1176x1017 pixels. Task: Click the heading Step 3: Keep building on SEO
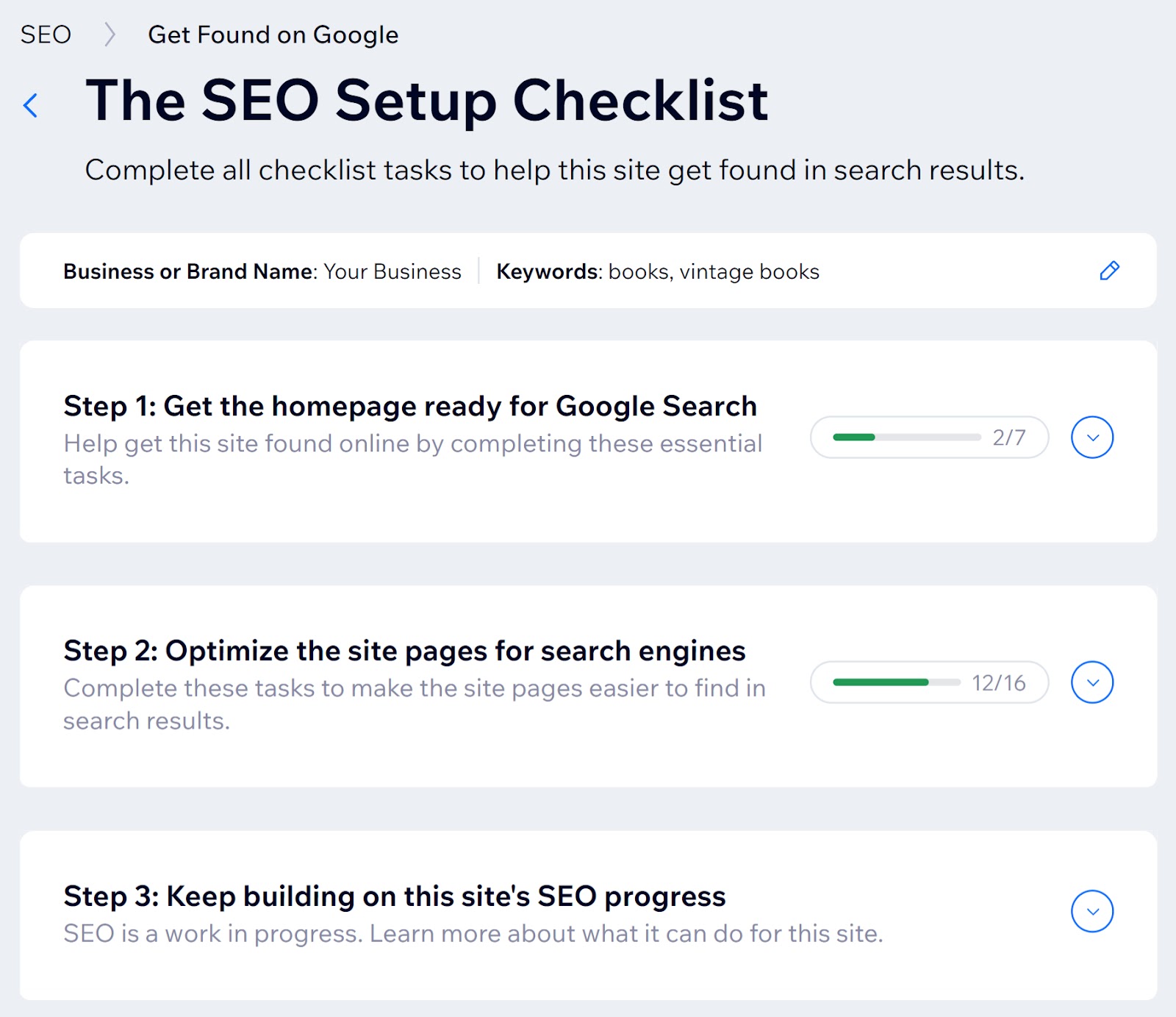click(395, 896)
